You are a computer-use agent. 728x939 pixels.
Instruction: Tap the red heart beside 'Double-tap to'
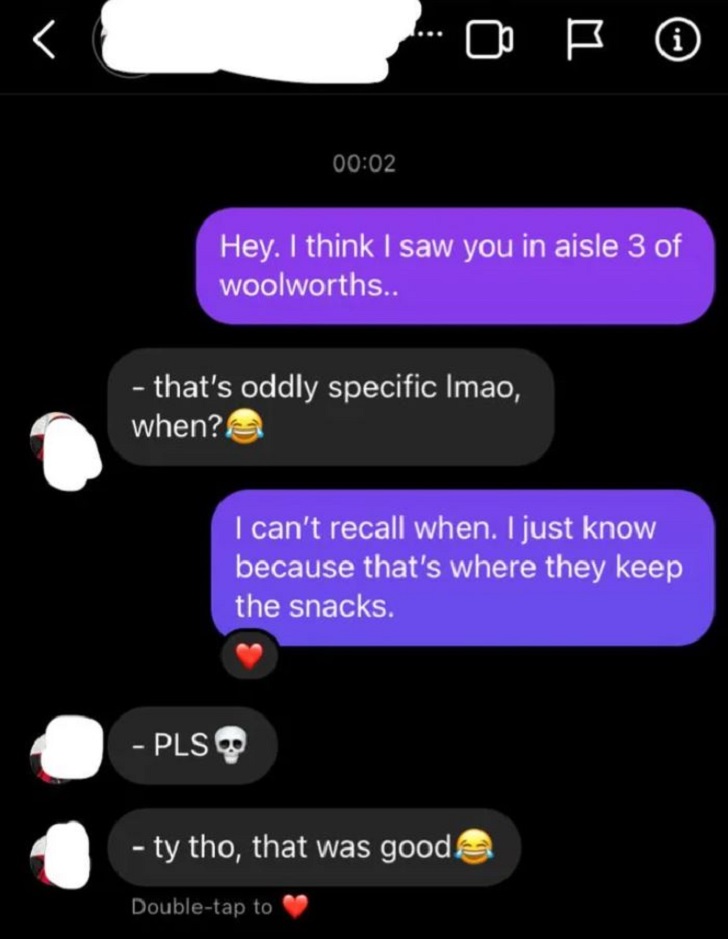coord(295,907)
